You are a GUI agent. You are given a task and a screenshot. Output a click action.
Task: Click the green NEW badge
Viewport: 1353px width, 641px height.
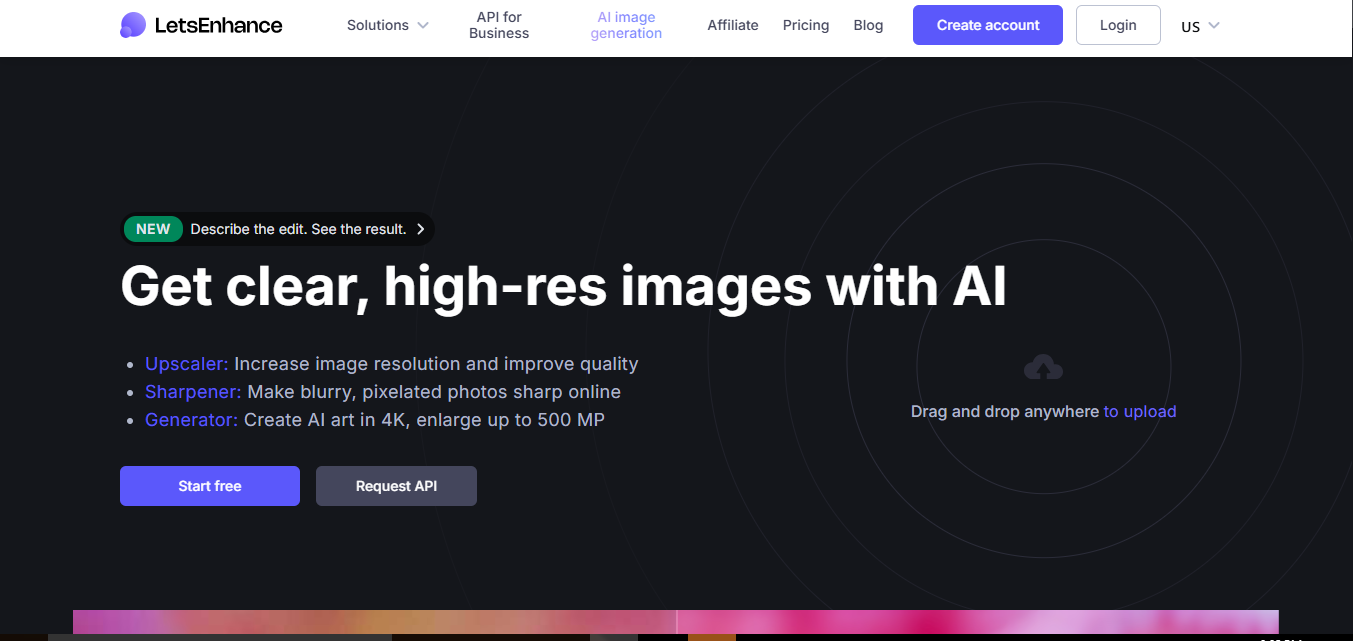[153, 229]
